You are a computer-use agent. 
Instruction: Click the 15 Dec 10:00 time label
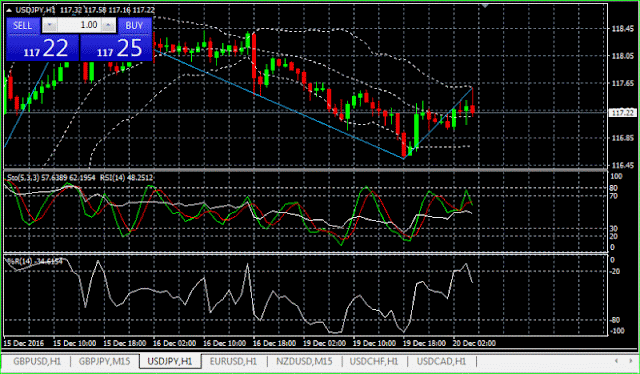pyautogui.click(x=75, y=343)
